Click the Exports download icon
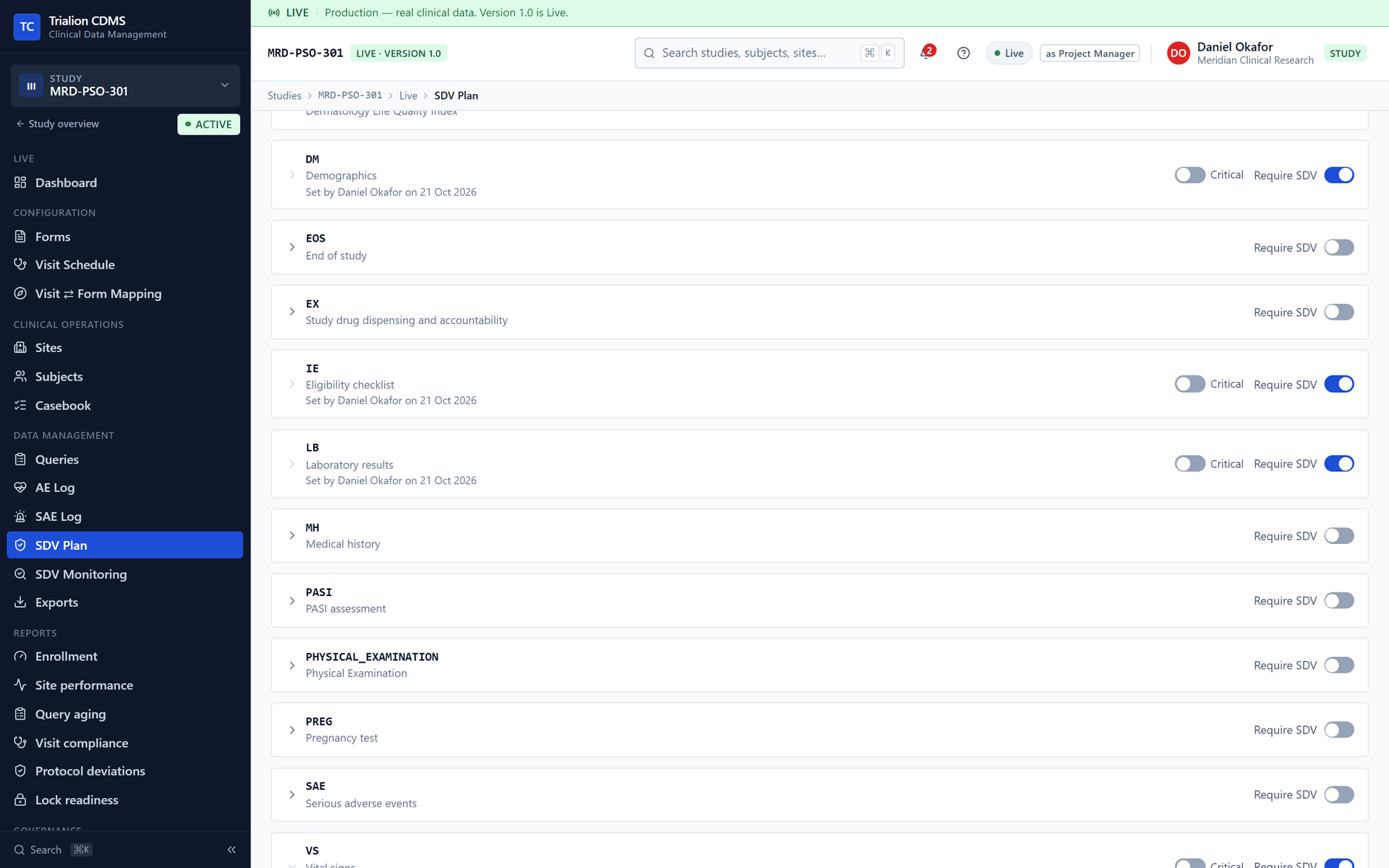 tap(20, 602)
